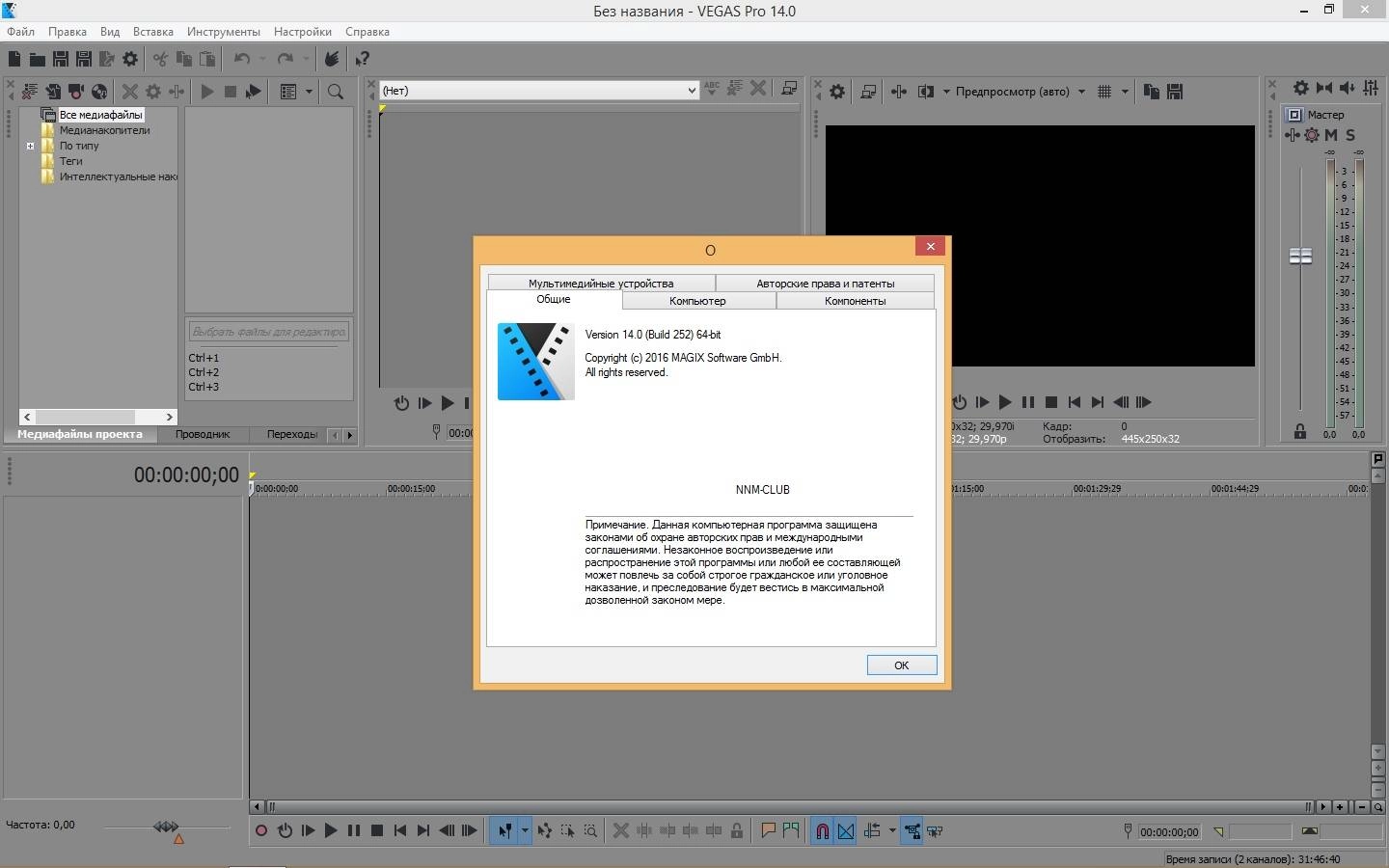
Task: Click extract audio from CD icon
Action: click(99, 92)
